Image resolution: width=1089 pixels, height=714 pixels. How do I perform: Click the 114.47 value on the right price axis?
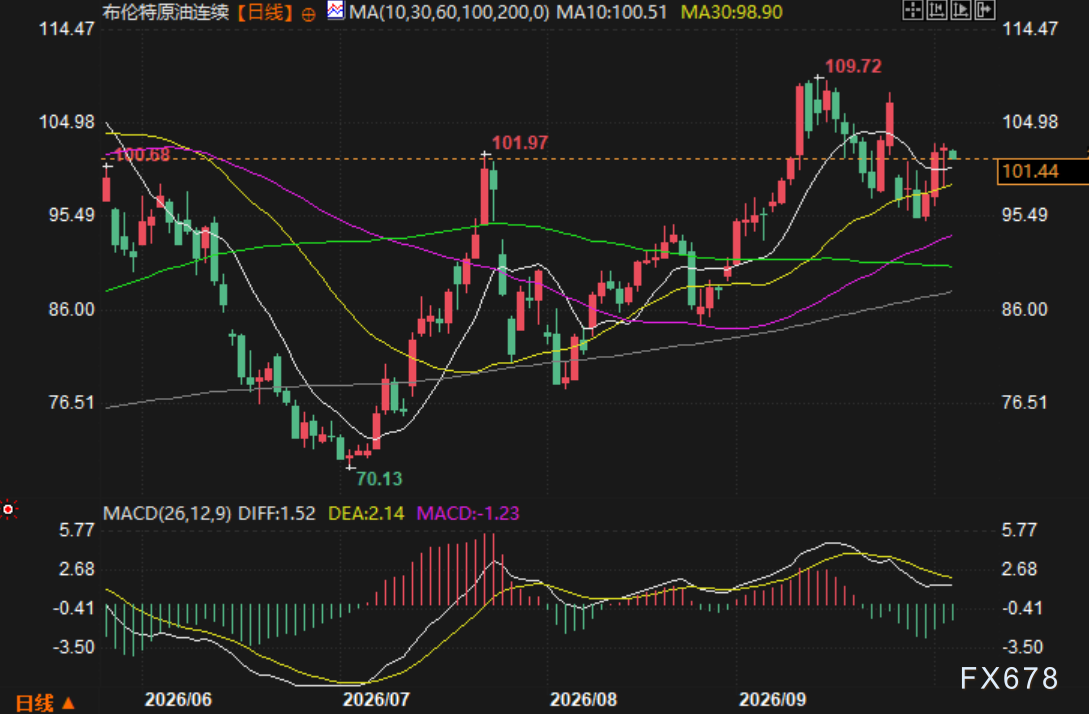click(1030, 29)
